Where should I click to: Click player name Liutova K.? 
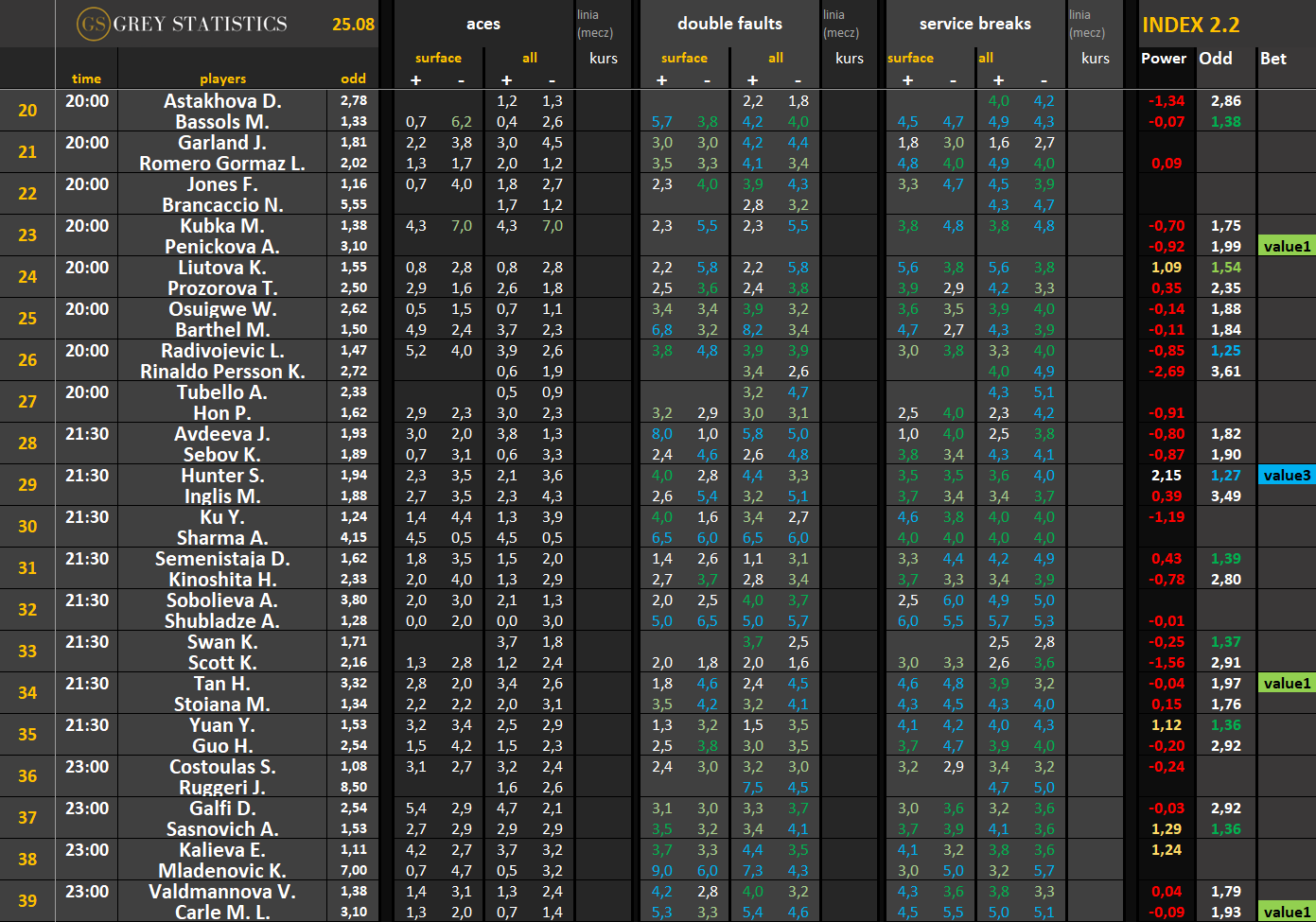(222, 268)
